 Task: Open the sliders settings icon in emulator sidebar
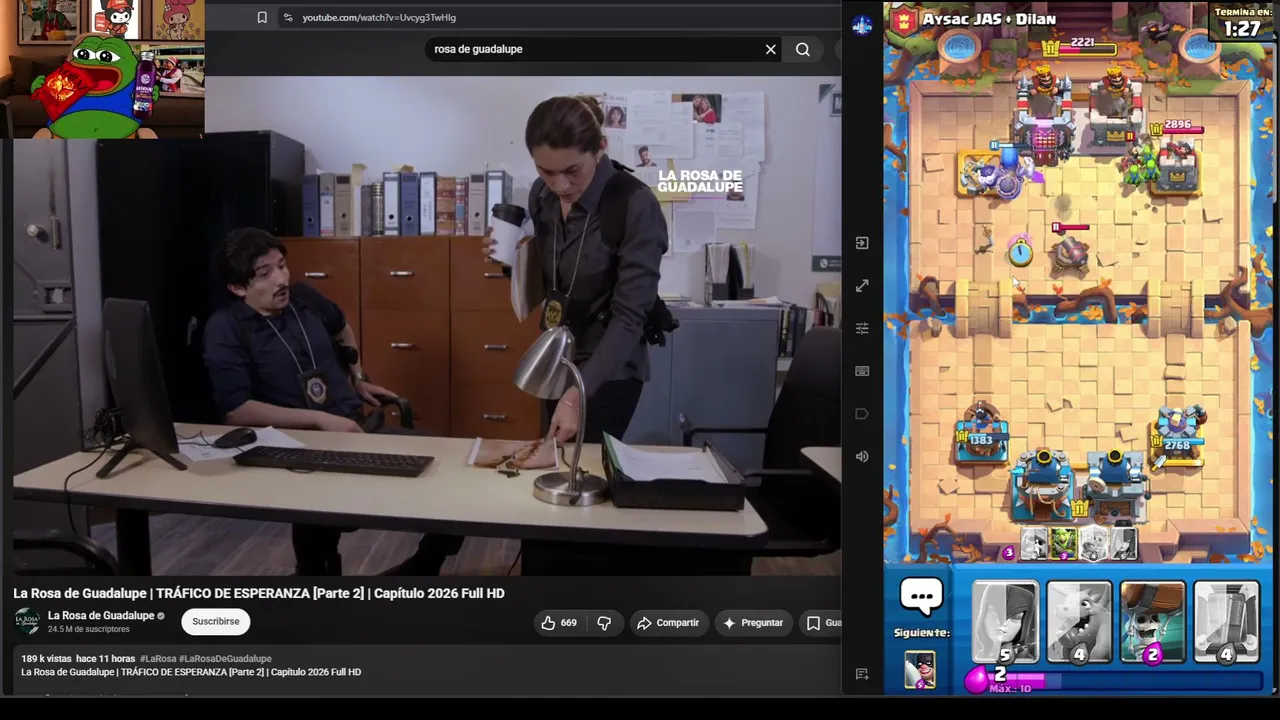point(862,328)
